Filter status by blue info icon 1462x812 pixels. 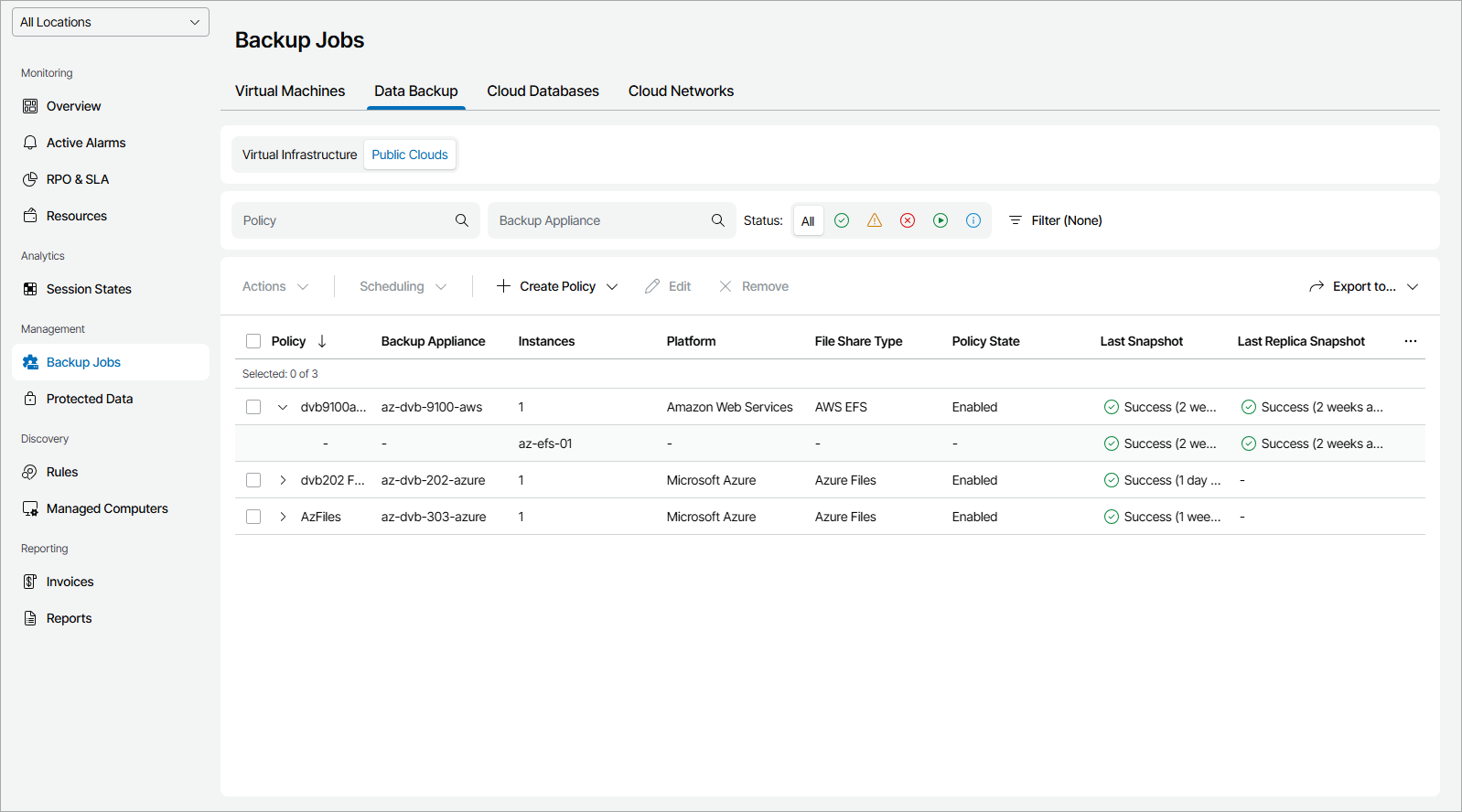[973, 220]
